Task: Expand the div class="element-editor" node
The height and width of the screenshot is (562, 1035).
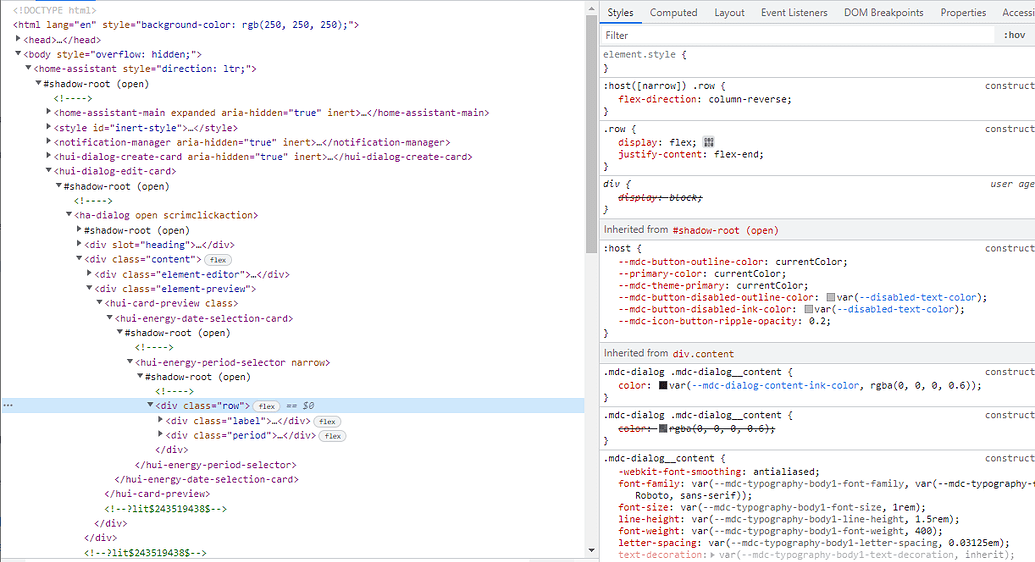Action: click(90, 274)
